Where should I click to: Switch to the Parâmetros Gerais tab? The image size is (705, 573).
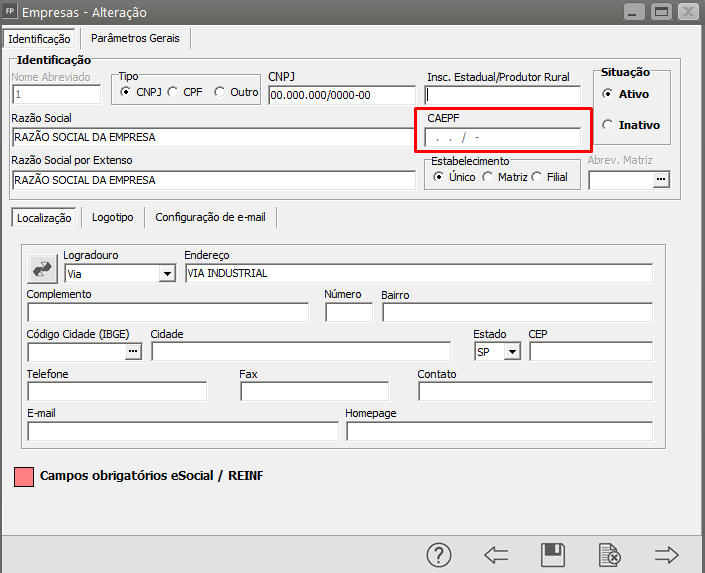[135, 38]
